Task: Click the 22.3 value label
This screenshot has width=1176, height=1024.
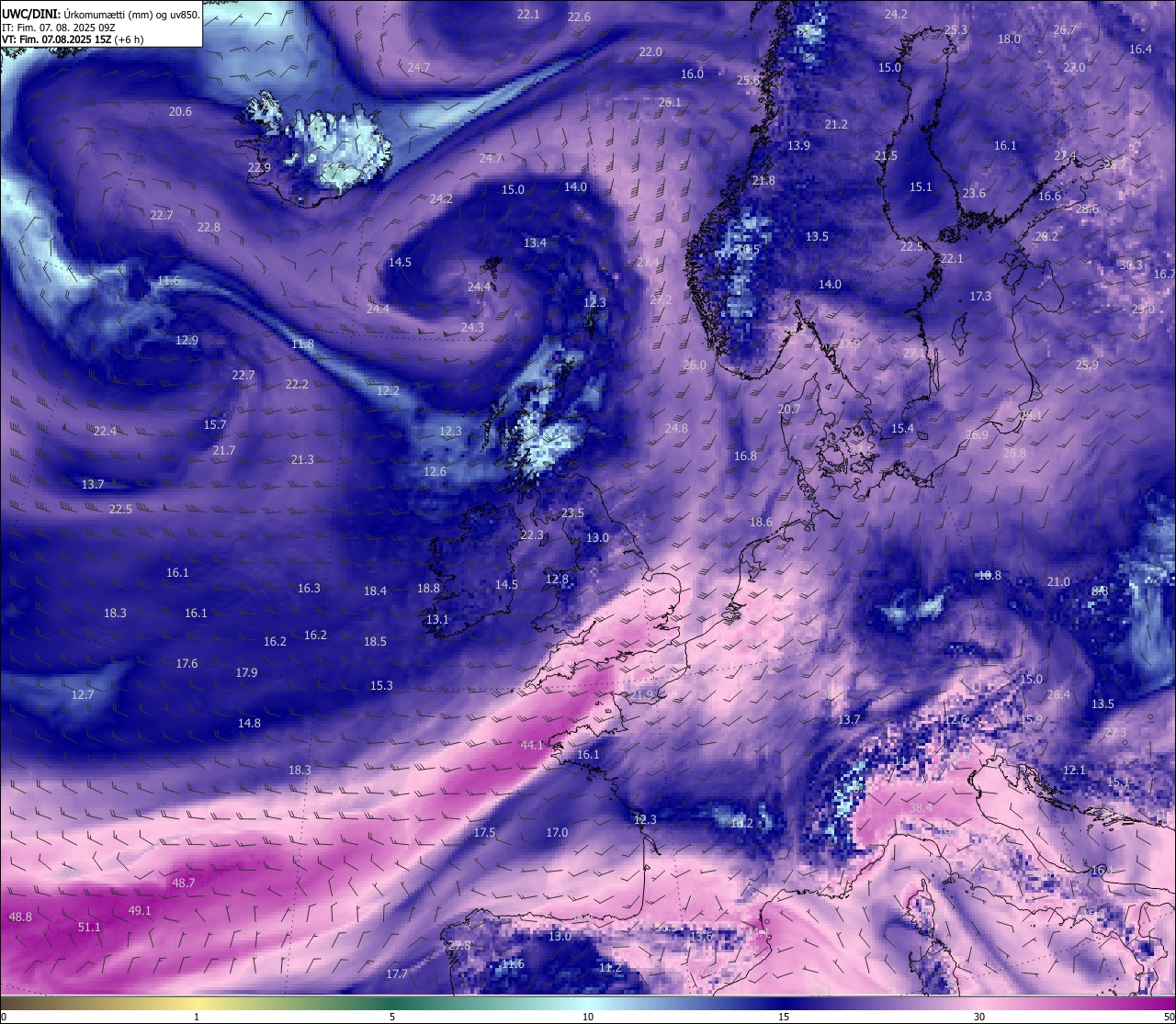Action: [532, 535]
